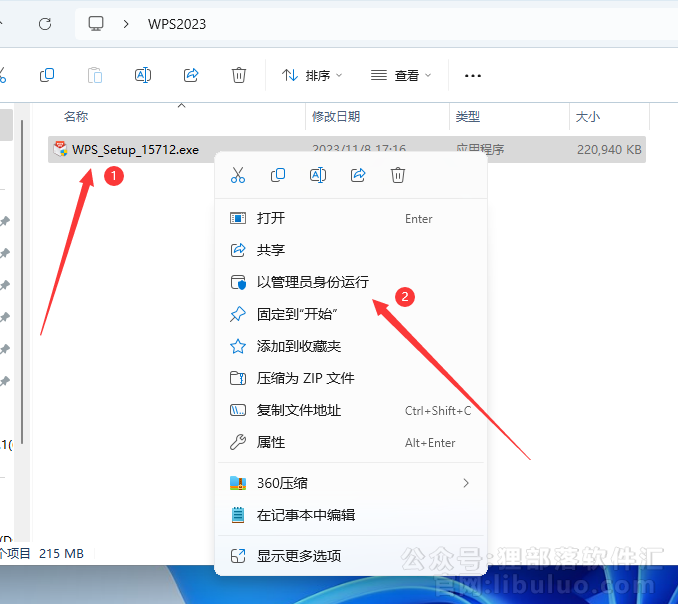The width and height of the screenshot is (678, 604).
Task: Open the 排序 sort dropdown
Action: (312, 76)
